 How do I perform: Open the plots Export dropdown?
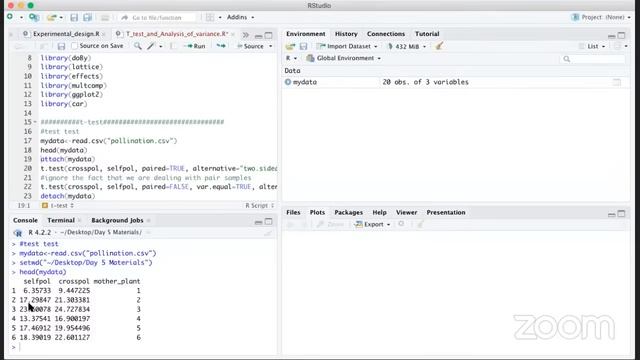click(x=372, y=224)
